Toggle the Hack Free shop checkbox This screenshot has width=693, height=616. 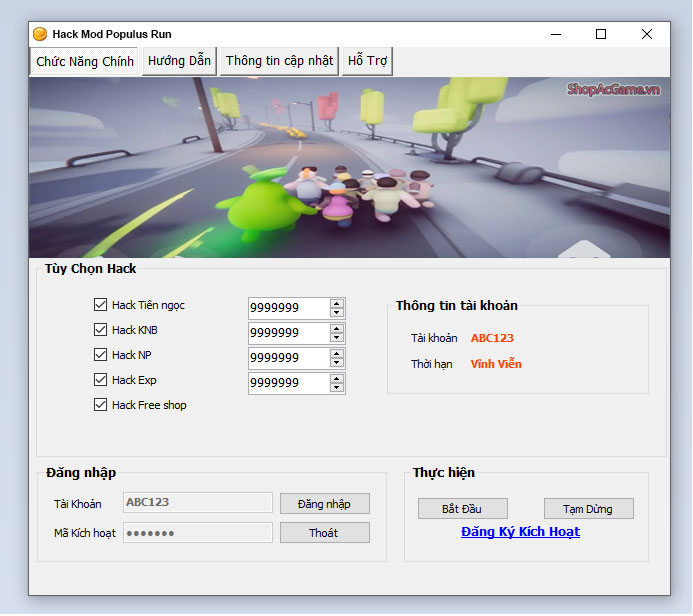[x=100, y=405]
